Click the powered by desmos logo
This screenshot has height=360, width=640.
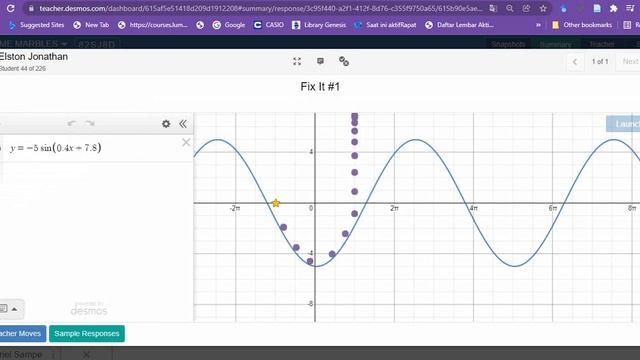(x=89, y=309)
